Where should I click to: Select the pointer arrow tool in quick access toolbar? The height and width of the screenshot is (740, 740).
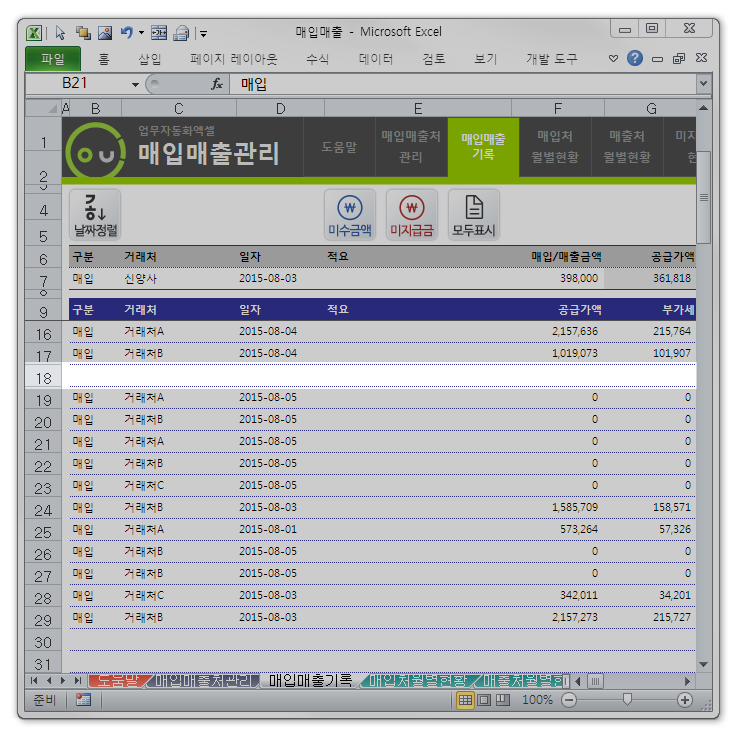click(60, 33)
